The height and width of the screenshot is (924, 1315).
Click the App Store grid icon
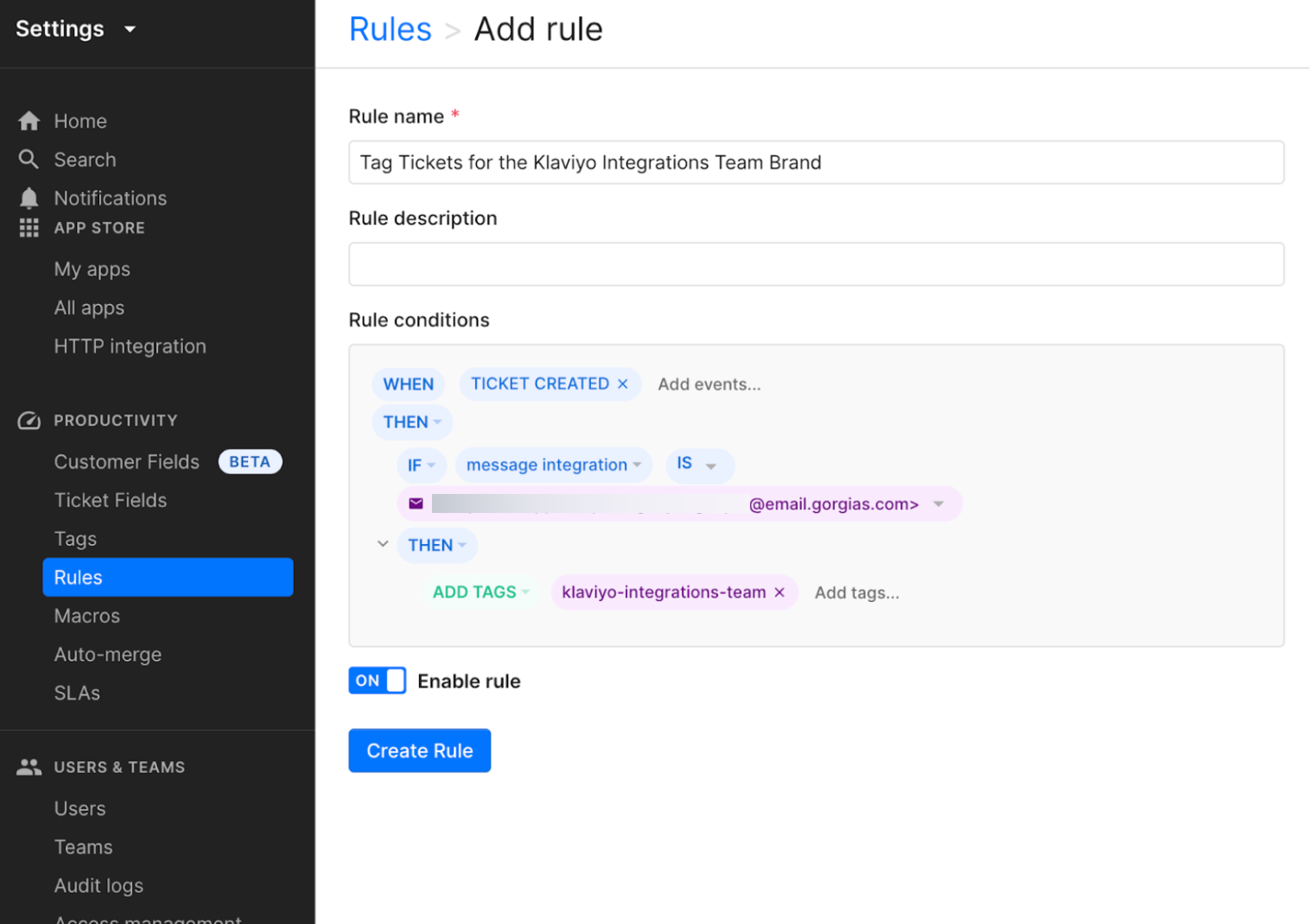(x=29, y=228)
